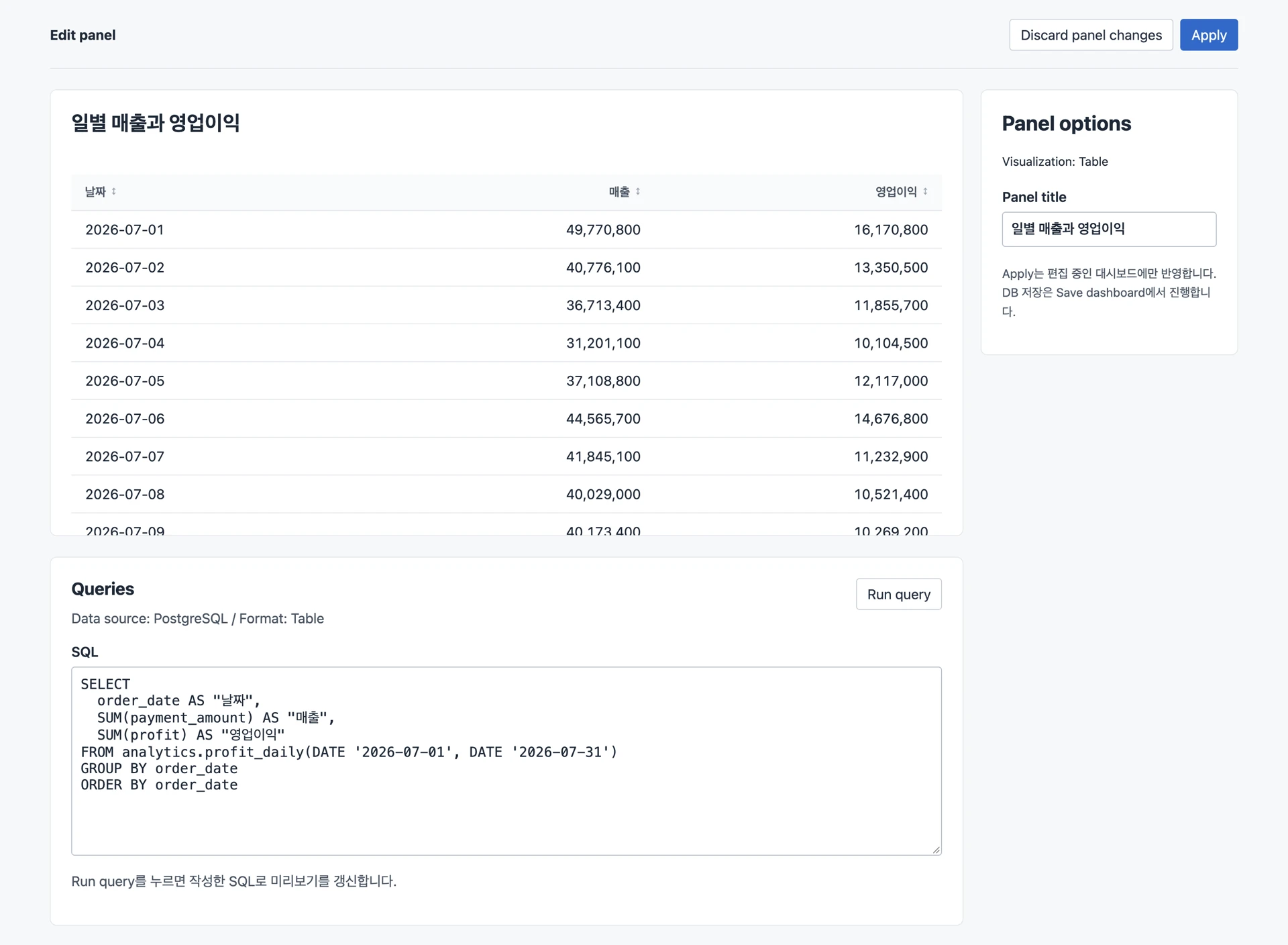Viewport: 1288px width, 945px height.
Task: Click the 37,108,800 revenue value
Action: [x=603, y=381]
